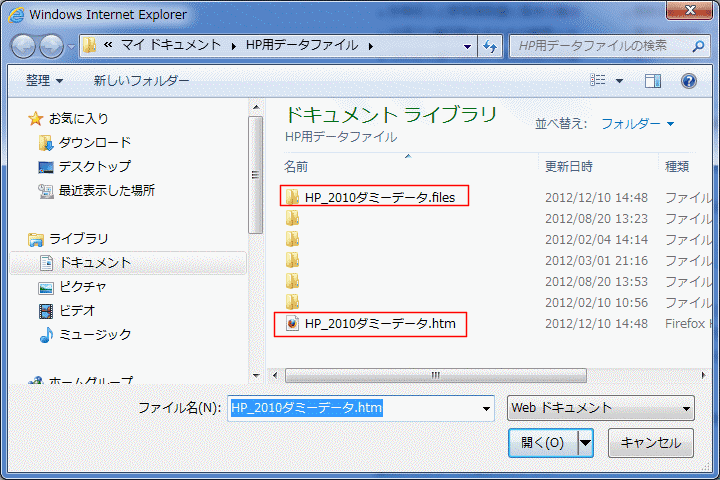The height and width of the screenshot is (480, 720).
Task: Click the navigation pane scroll down arrow
Action: [x=256, y=376]
